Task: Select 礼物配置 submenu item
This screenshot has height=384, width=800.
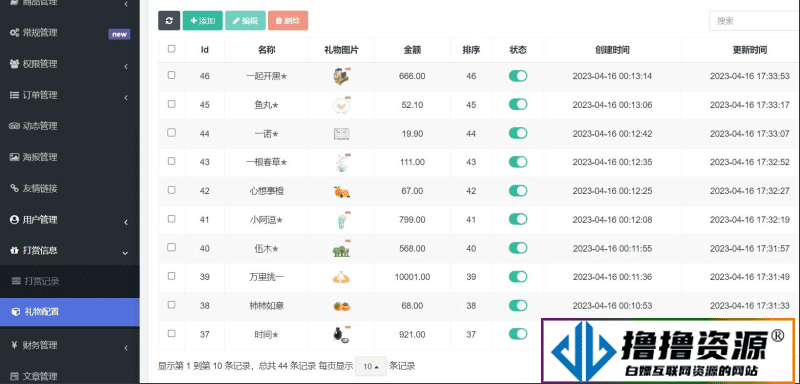Action: coord(69,312)
